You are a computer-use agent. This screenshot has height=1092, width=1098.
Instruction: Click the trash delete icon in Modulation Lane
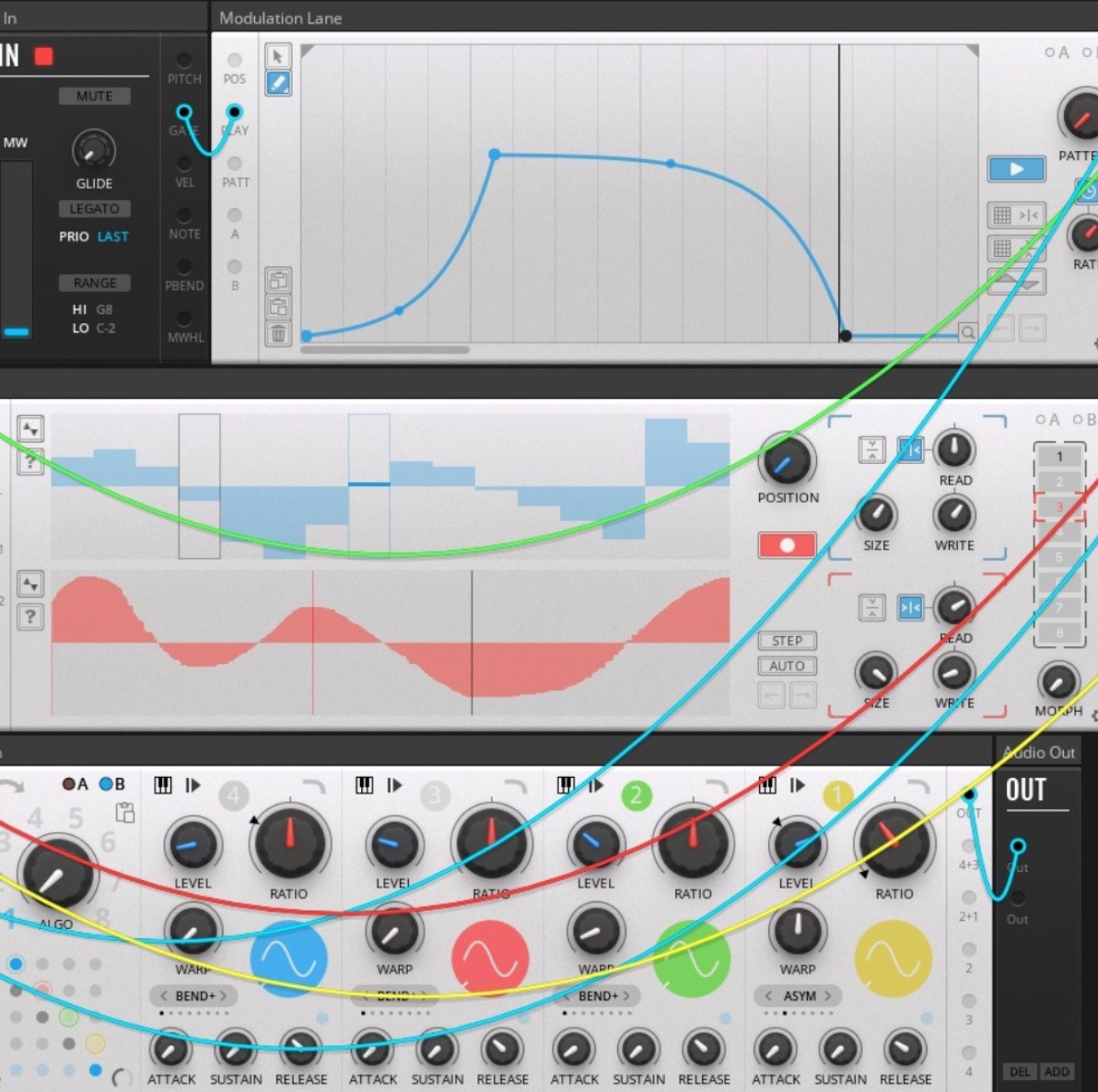[x=278, y=333]
